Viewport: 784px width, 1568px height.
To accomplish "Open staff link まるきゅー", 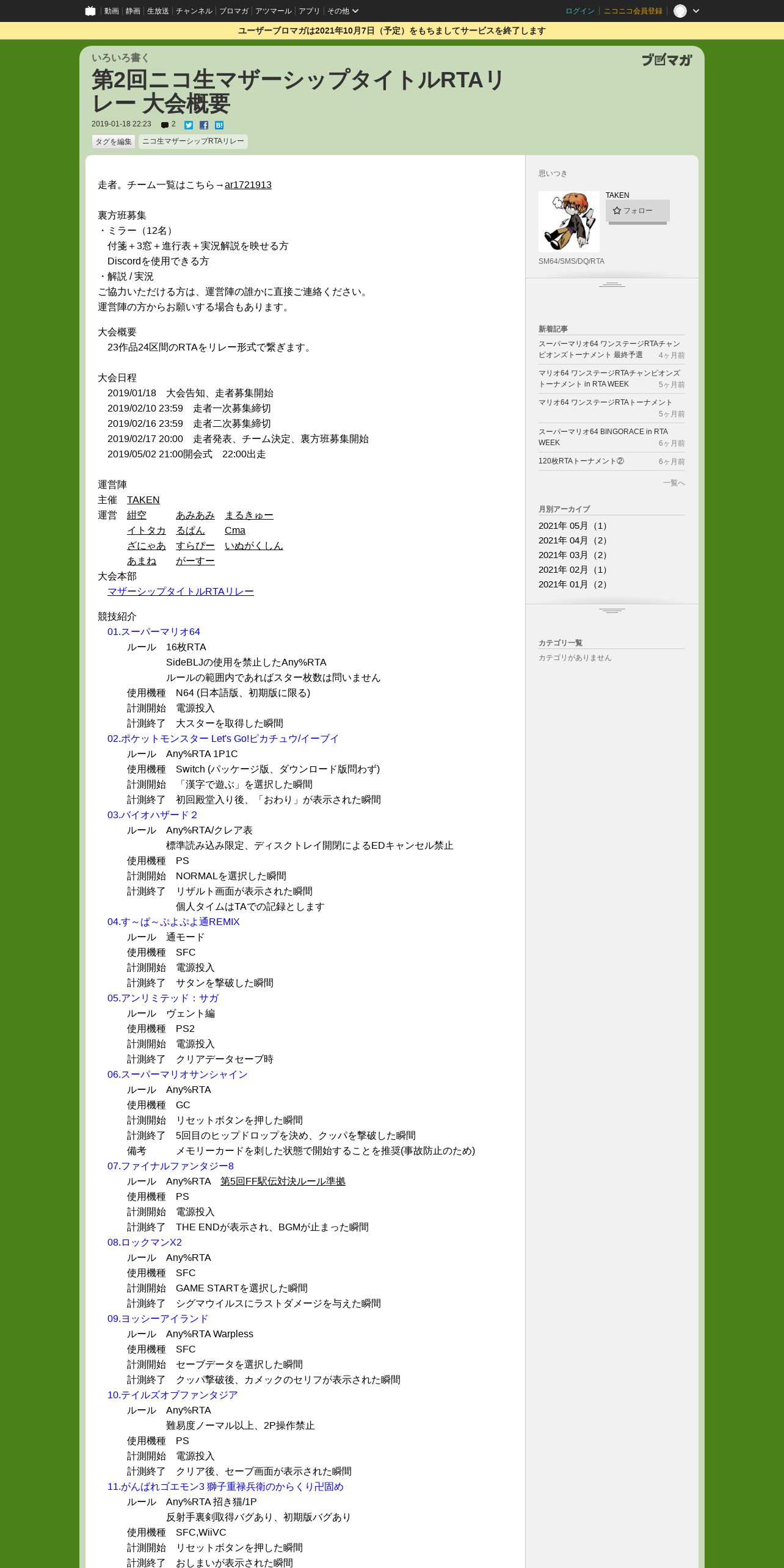I will (x=249, y=515).
